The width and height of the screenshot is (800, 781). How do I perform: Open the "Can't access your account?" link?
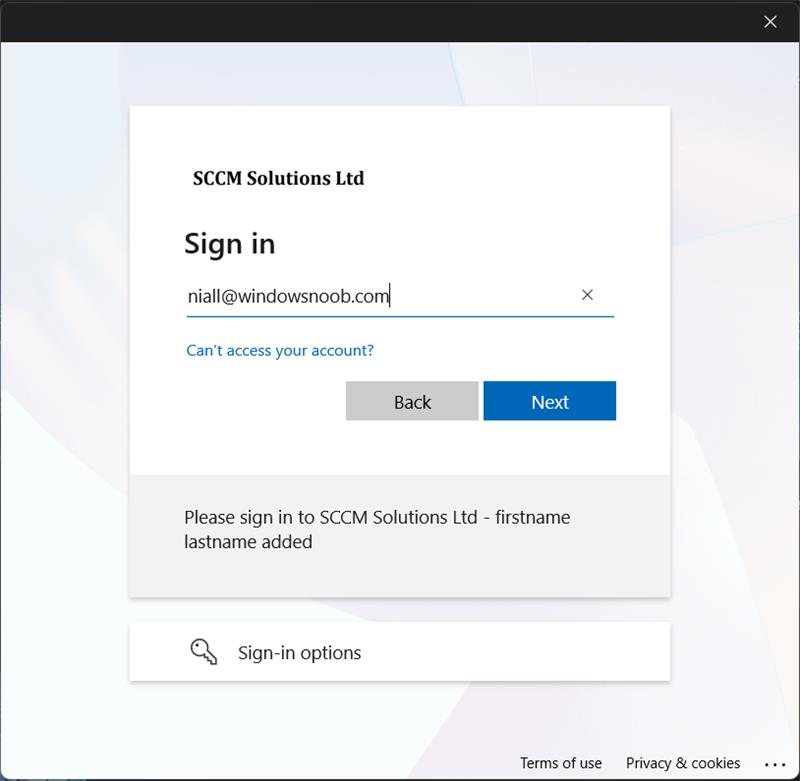pyautogui.click(x=280, y=351)
